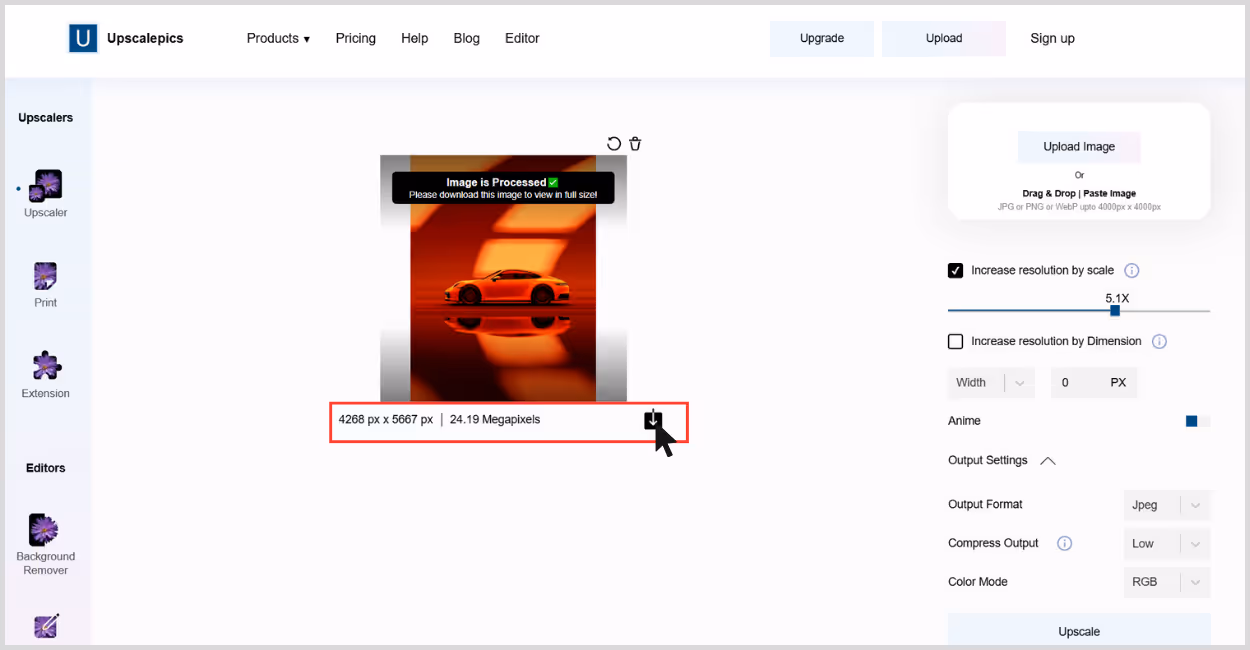The image size is (1250, 650).
Task: Check Increase resolution by Dimension
Action: tap(956, 342)
